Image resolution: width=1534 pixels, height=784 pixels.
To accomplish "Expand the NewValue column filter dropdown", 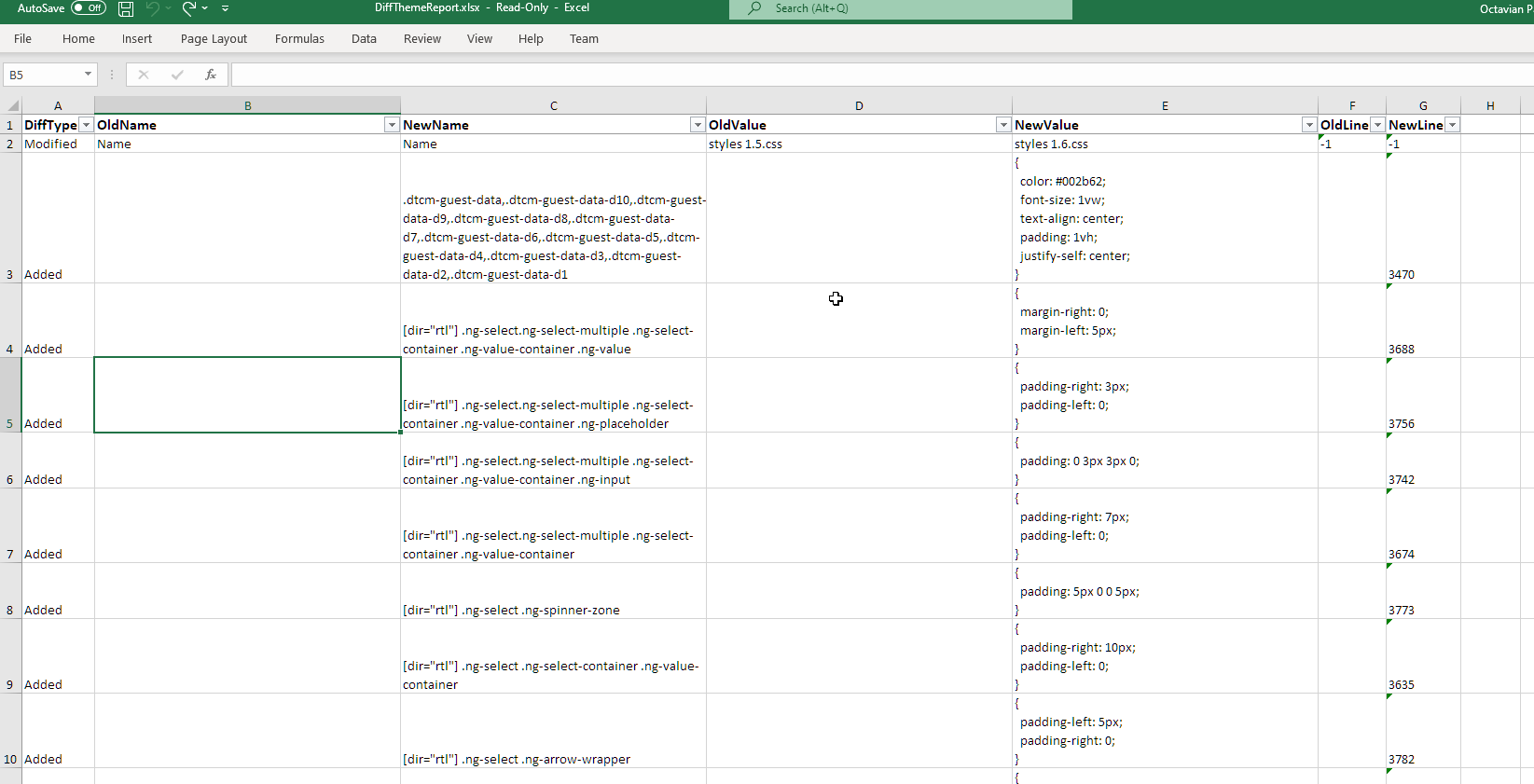I will 1309,125.
